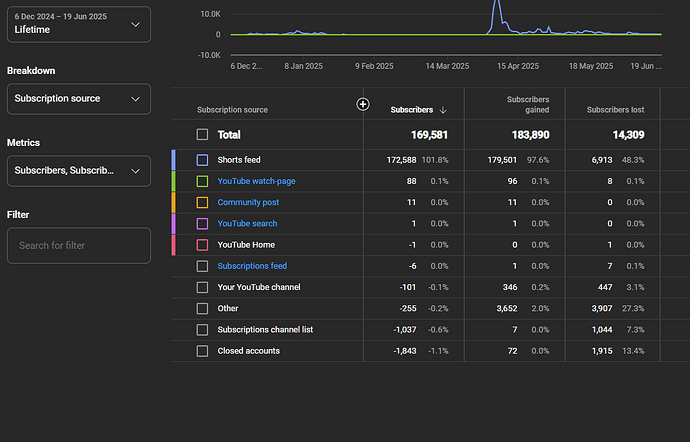Click the subscriber spike on the chart
The height and width of the screenshot is (442, 690).
click(496, 10)
